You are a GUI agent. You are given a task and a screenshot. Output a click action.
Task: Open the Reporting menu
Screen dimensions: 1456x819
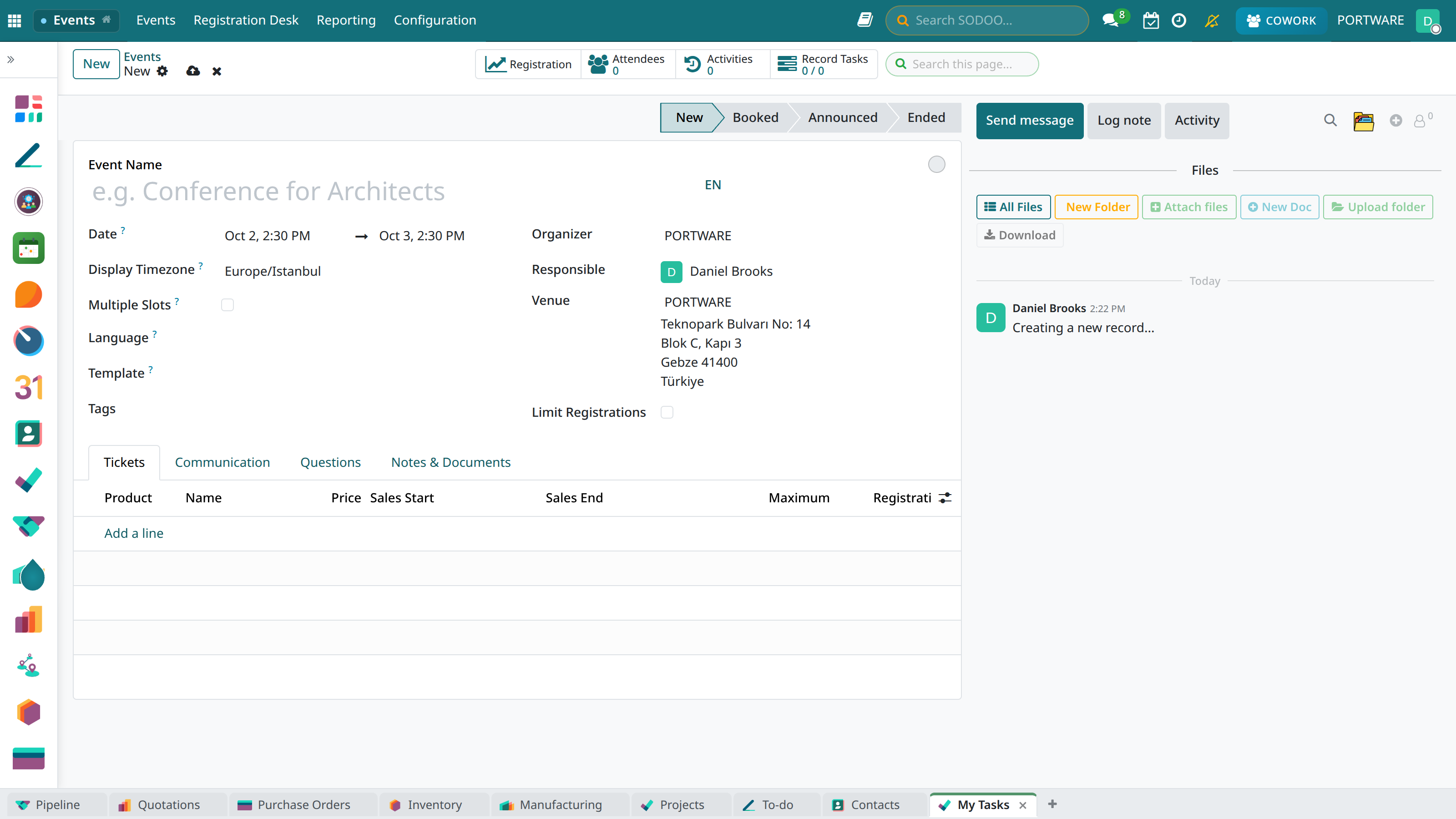point(346,20)
